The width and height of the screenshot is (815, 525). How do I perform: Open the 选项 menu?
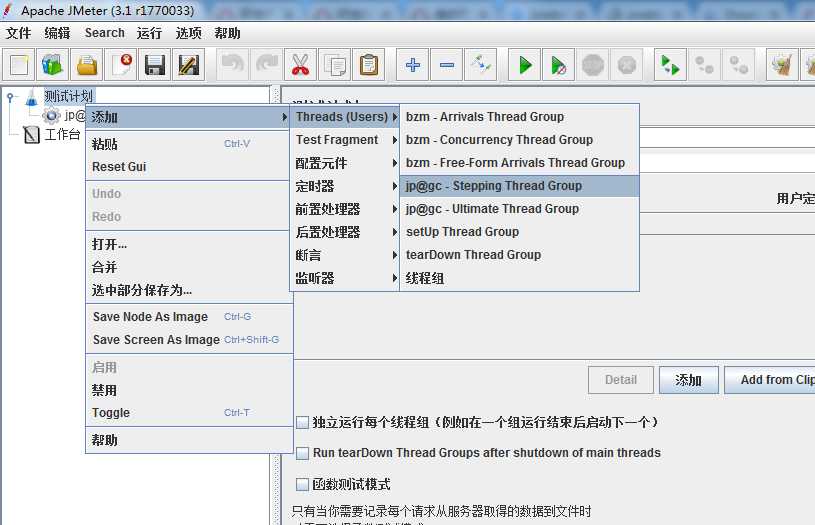click(188, 33)
